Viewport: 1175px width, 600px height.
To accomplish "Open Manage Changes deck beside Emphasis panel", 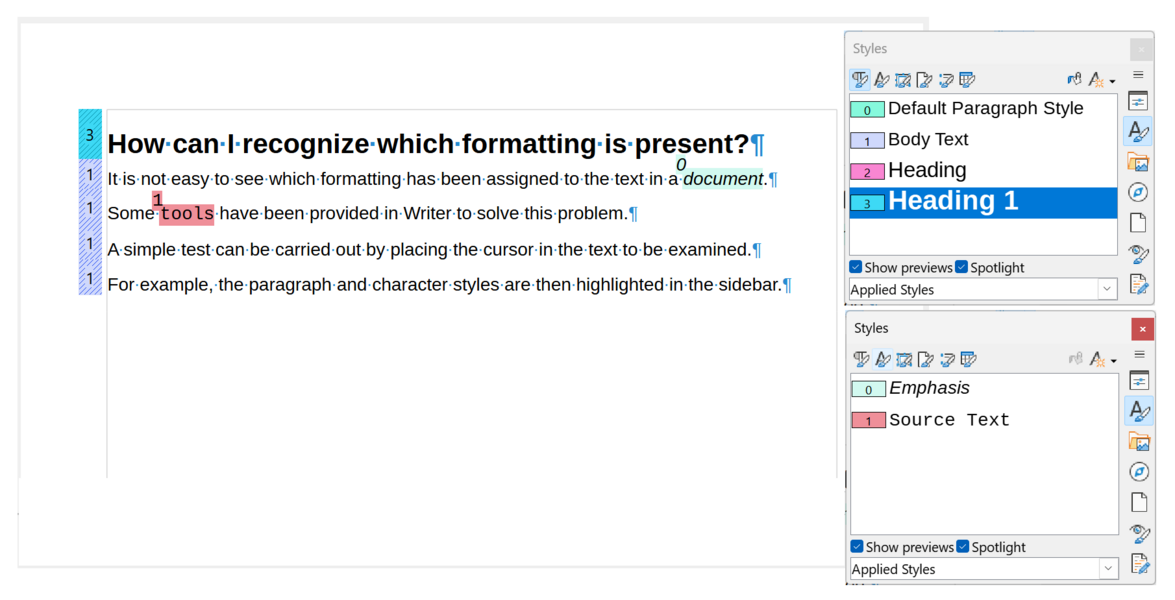I will tap(1140, 564).
